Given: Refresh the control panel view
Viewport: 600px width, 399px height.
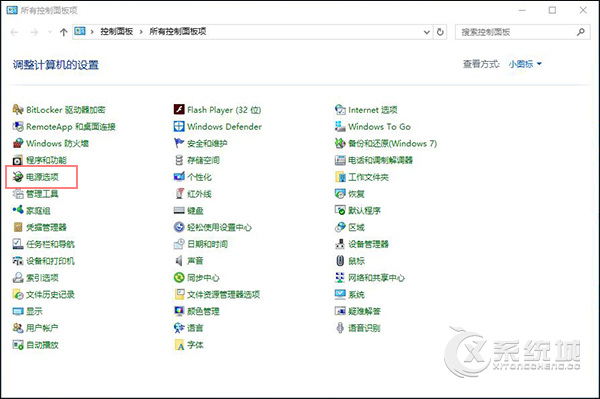Looking at the screenshot, I should (440, 32).
